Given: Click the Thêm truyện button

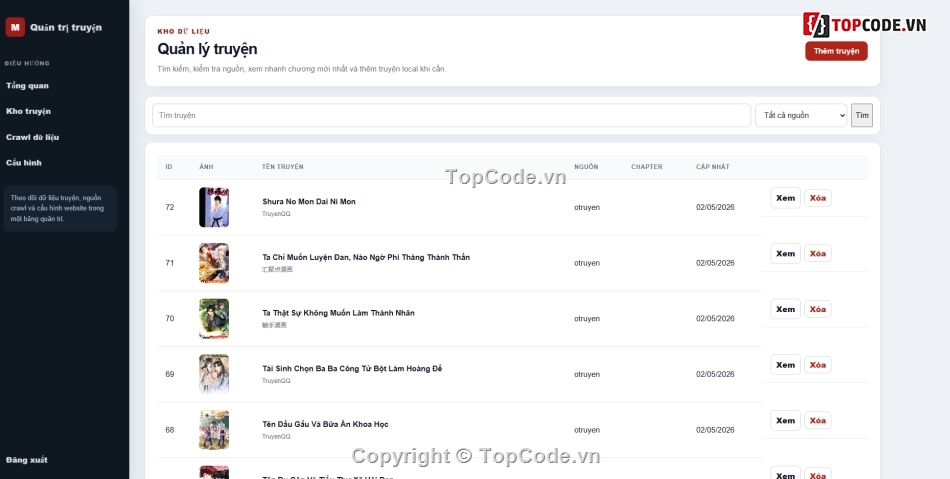Looking at the screenshot, I should (x=836, y=51).
